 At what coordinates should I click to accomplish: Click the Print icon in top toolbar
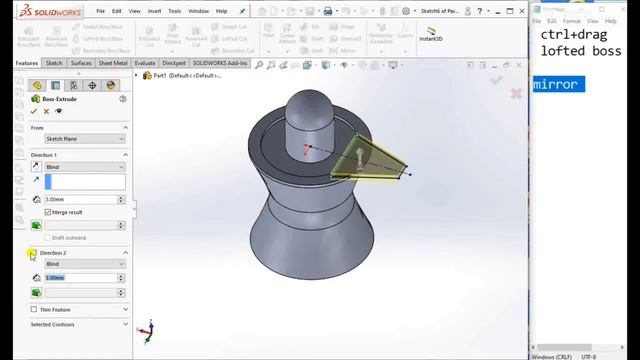coord(328,11)
